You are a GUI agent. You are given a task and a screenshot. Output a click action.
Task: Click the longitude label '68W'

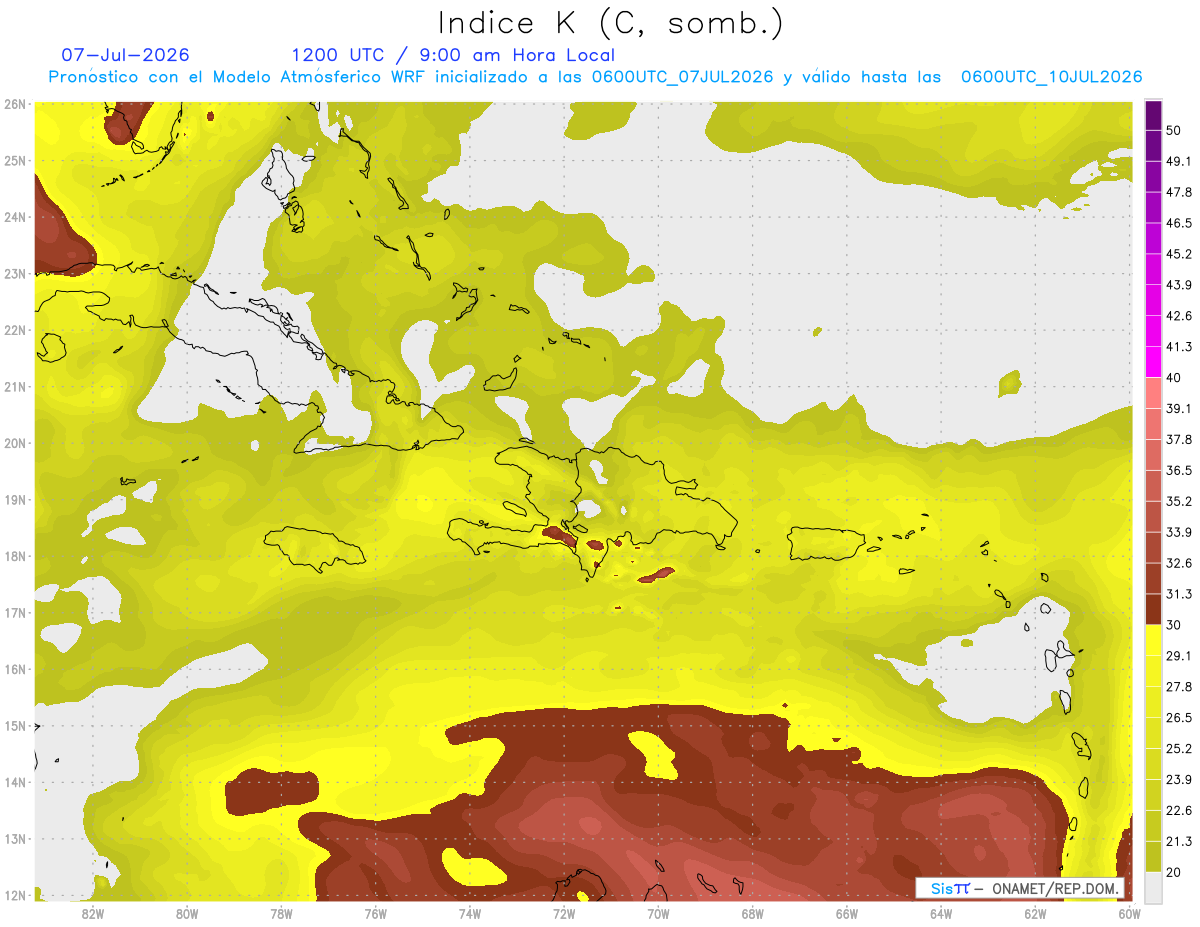tap(753, 913)
